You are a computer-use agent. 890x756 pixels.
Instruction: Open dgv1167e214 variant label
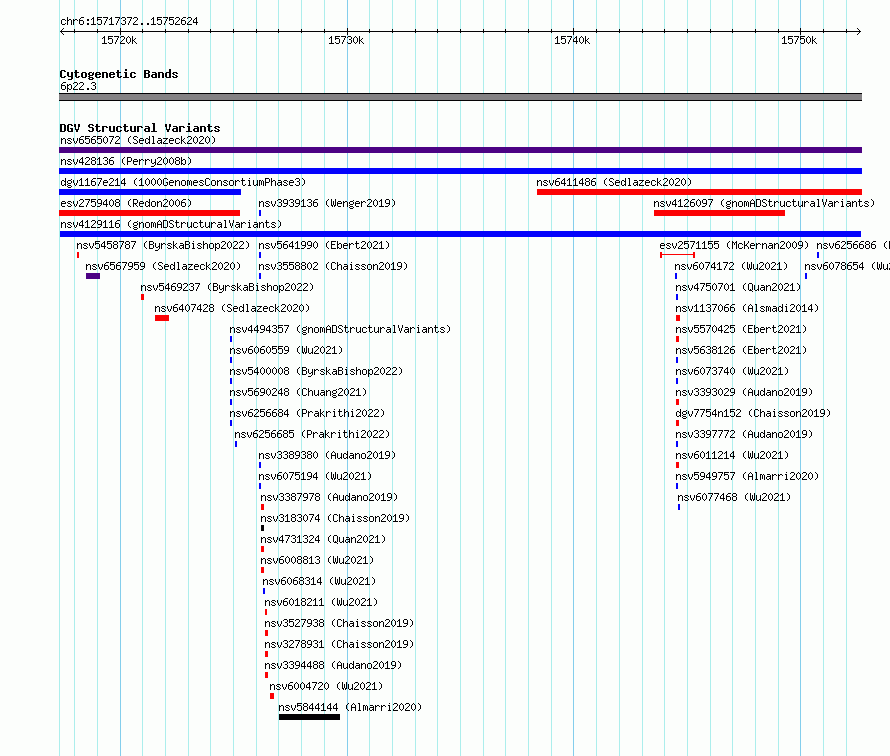[183, 182]
